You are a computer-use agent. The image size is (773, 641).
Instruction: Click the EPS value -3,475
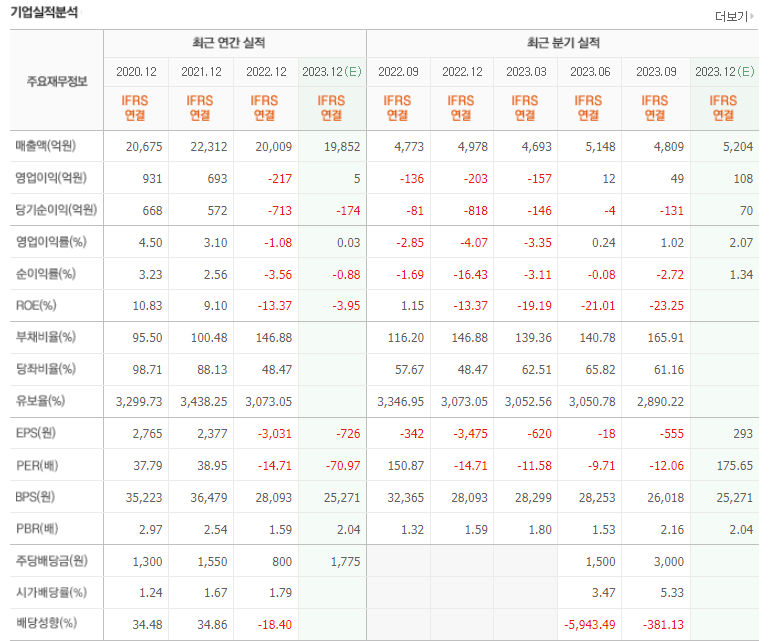click(470, 434)
